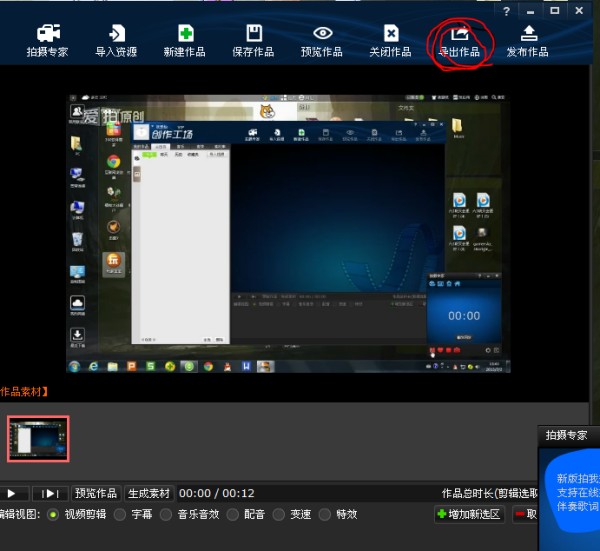Minimize the application window
This screenshot has width=600, height=551.
click(x=530, y=11)
